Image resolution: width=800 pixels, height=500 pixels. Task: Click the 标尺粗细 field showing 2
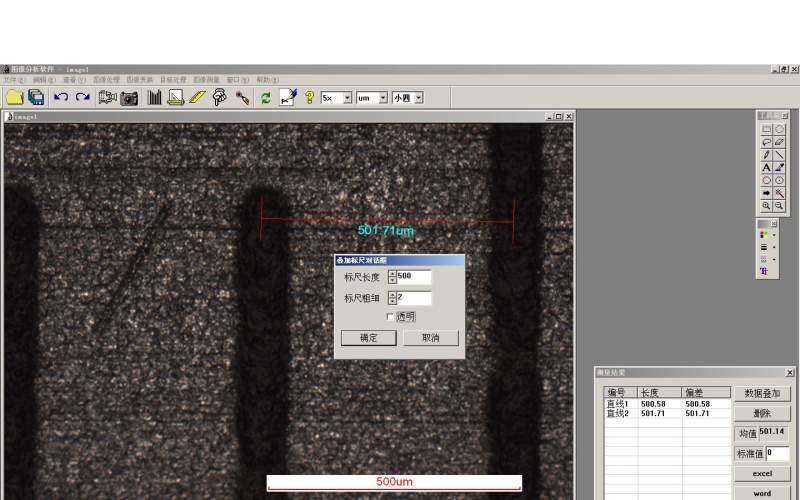[414, 298]
